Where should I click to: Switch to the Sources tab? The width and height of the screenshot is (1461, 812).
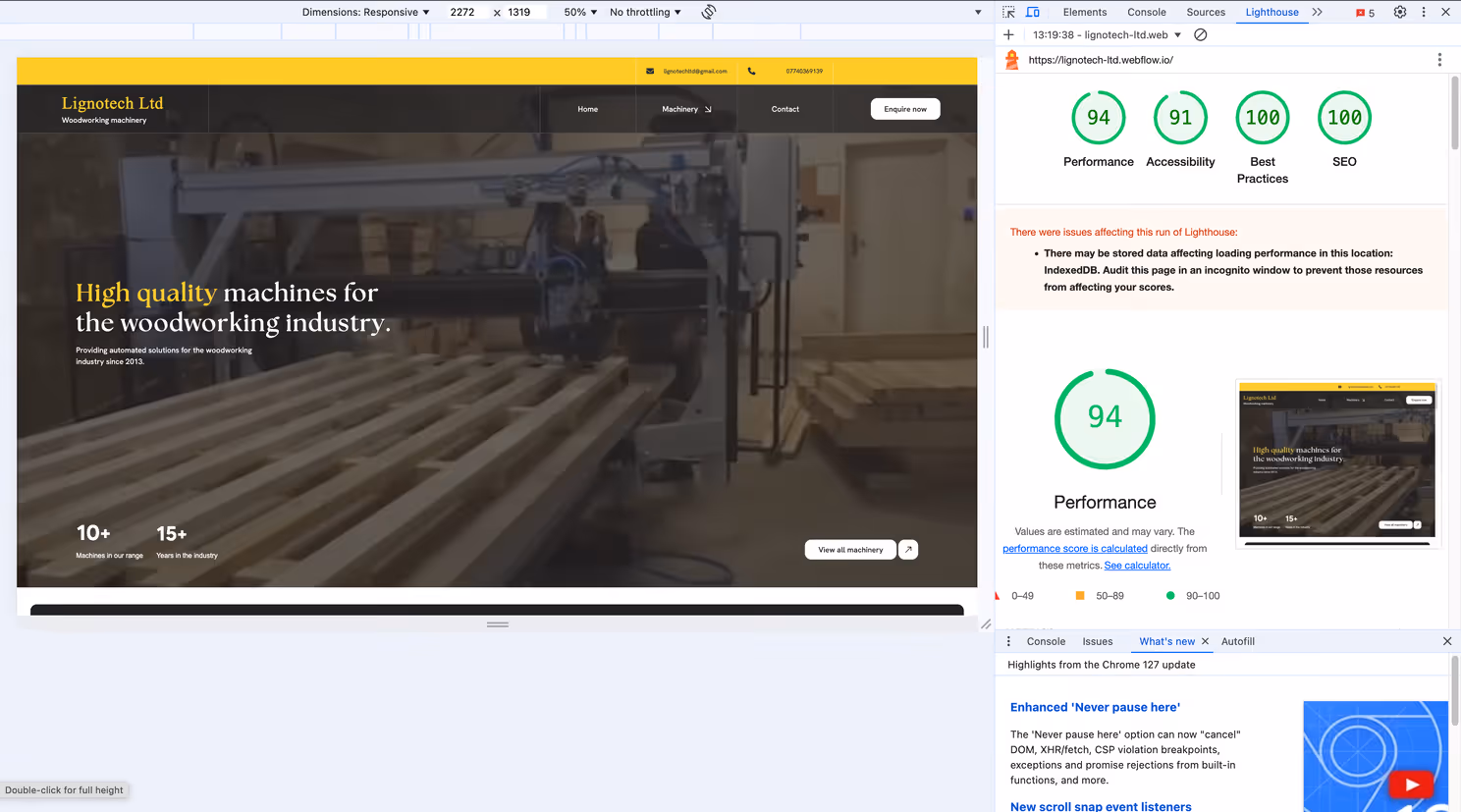point(1206,12)
